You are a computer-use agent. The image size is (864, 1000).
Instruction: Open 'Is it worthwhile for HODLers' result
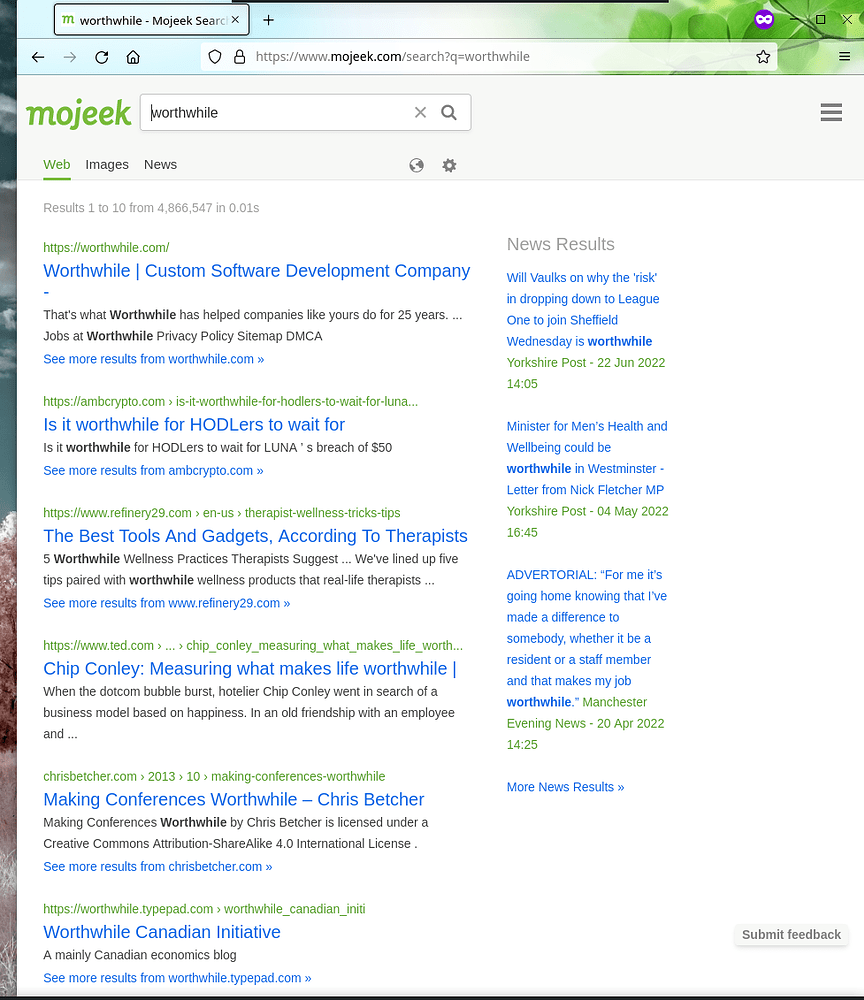point(194,425)
